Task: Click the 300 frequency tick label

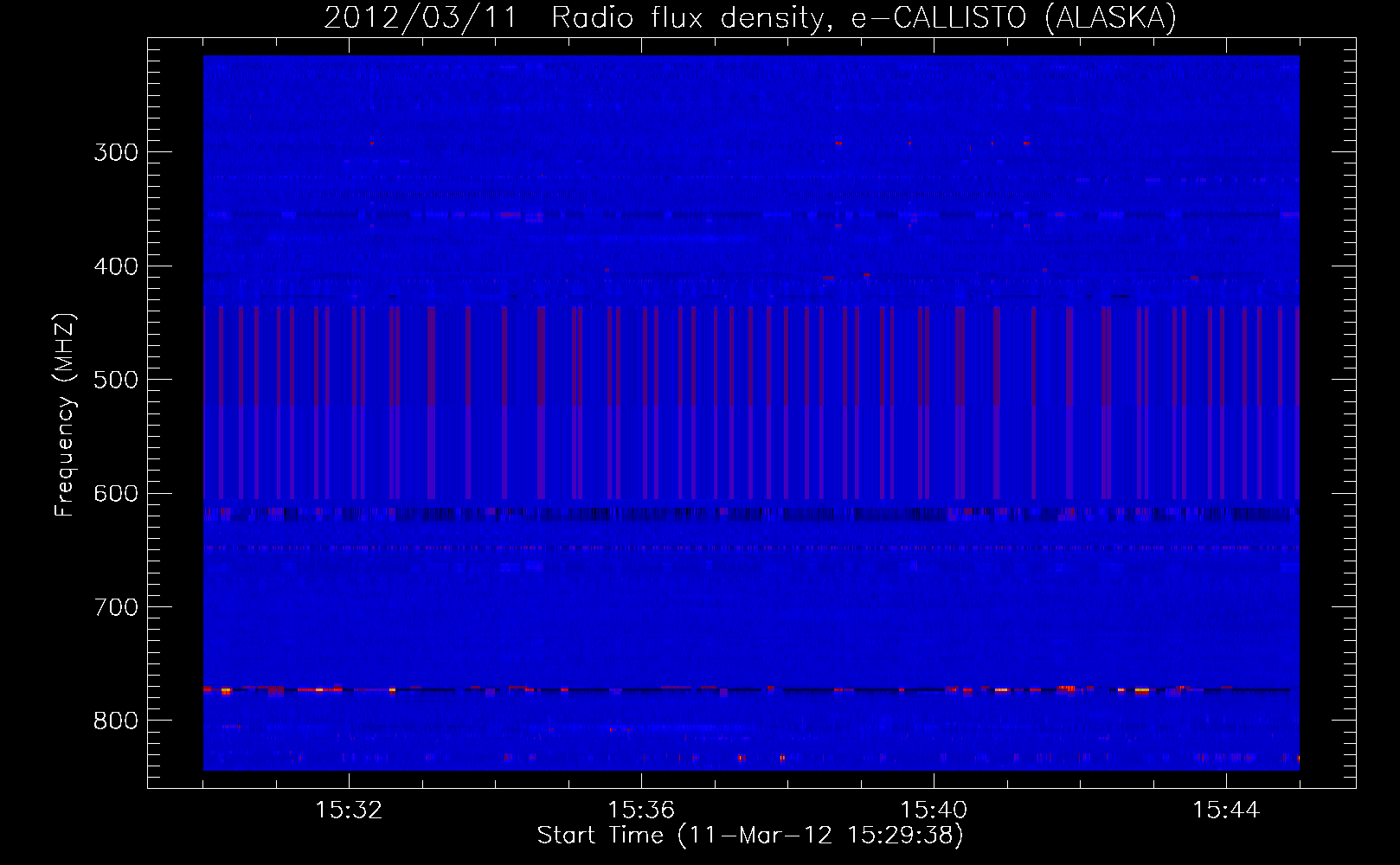Action: 116,152
